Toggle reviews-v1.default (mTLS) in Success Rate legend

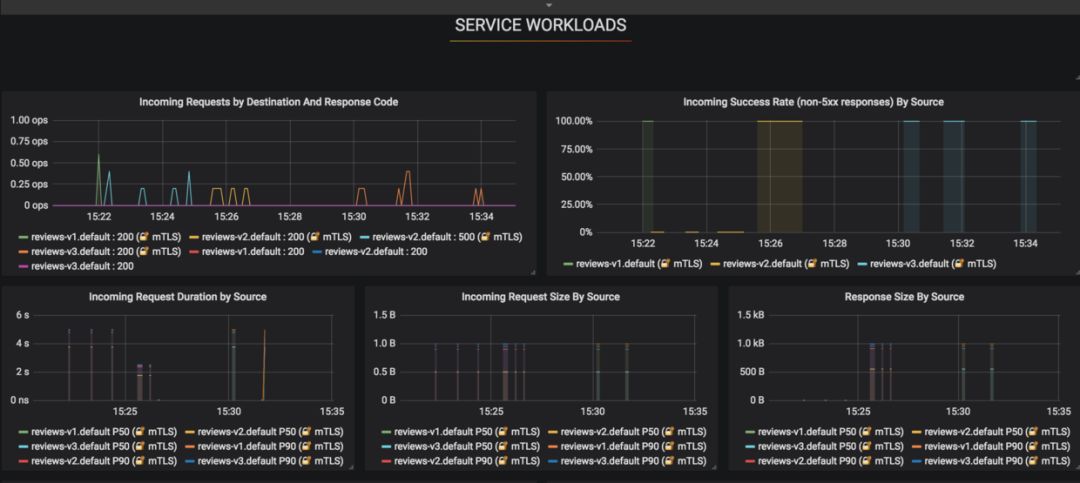click(x=639, y=264)
